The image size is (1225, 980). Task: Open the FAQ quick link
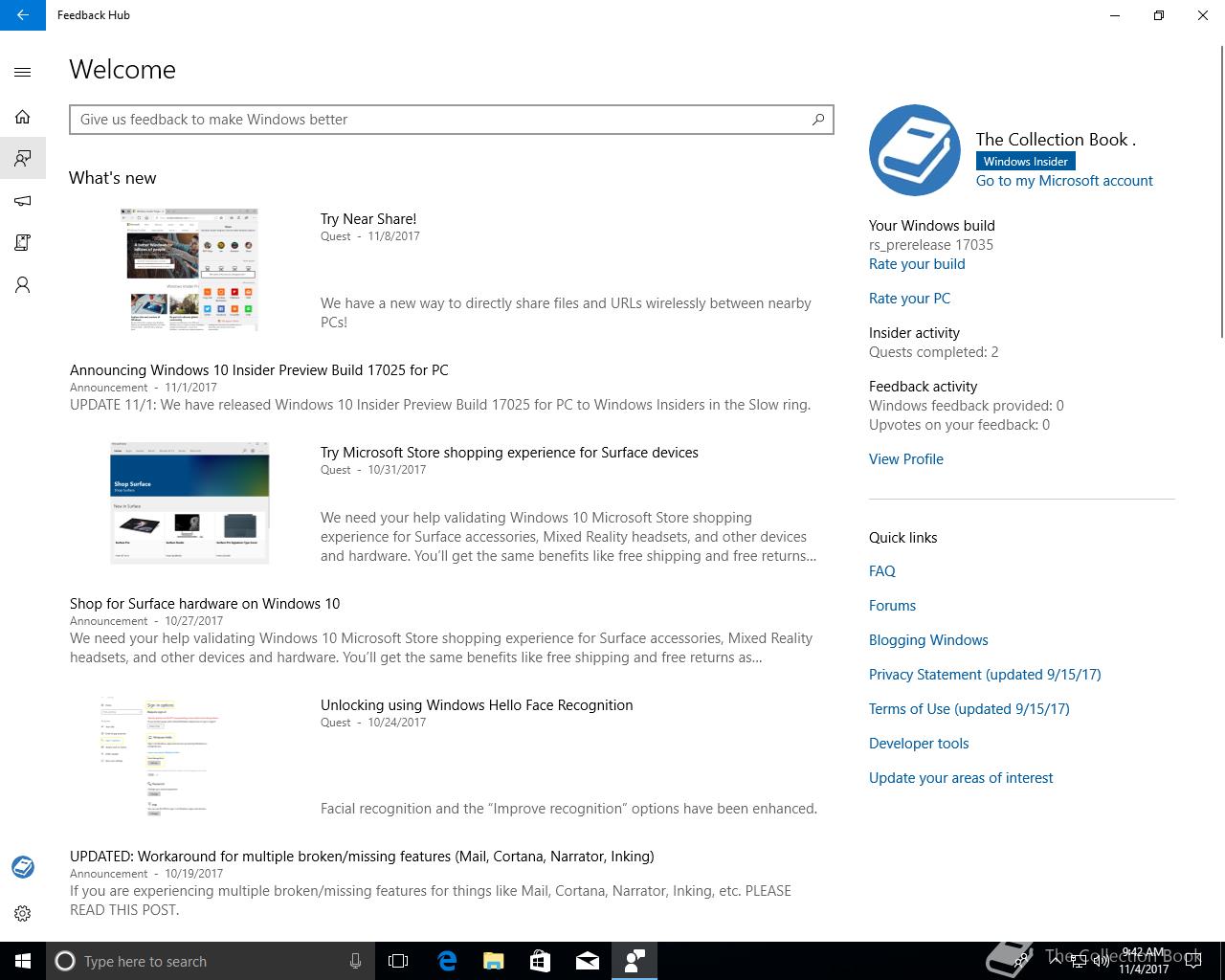click(882, 571)
